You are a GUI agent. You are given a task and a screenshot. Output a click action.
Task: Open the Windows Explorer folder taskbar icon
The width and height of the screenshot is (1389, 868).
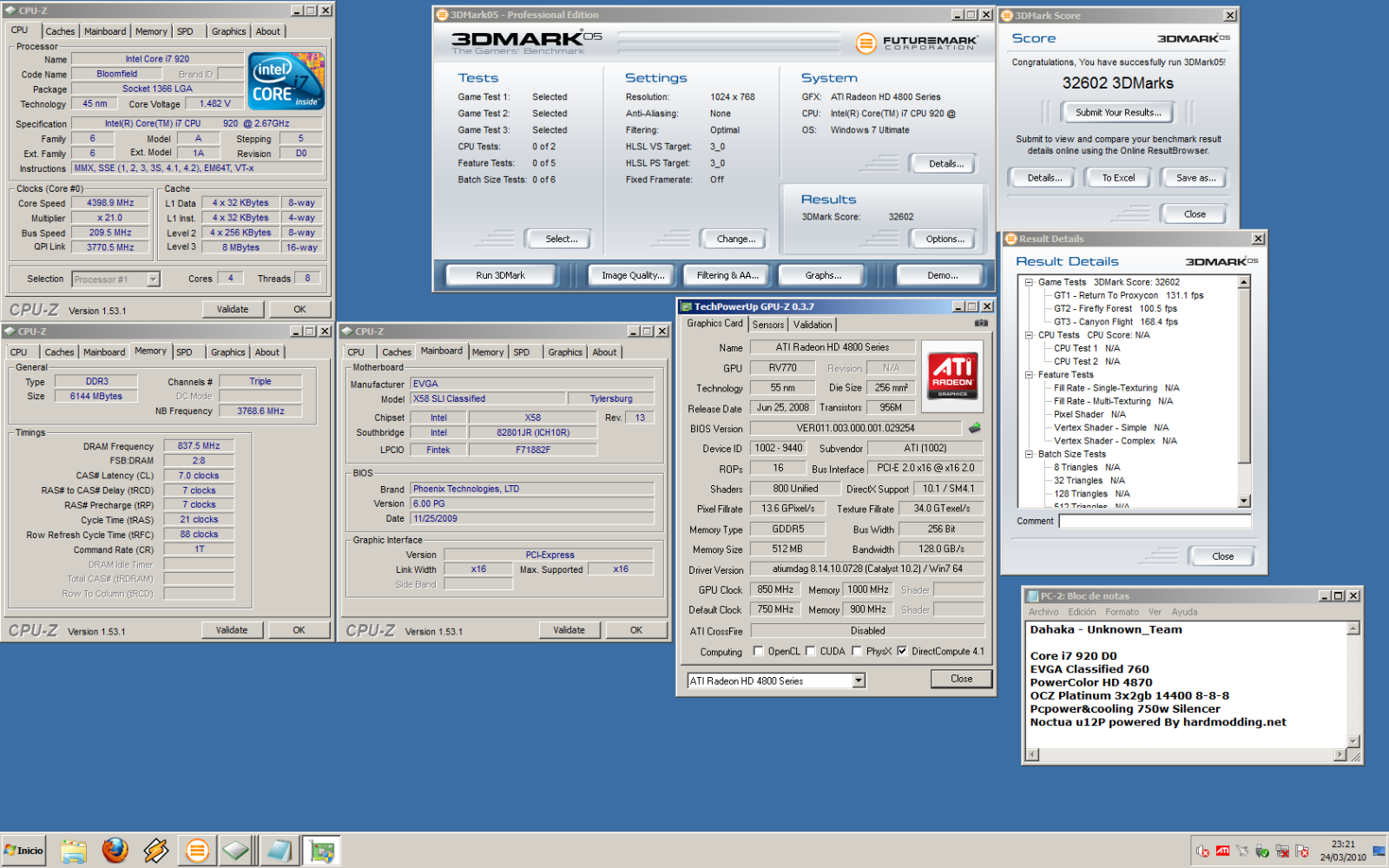(x=73, y=851)
